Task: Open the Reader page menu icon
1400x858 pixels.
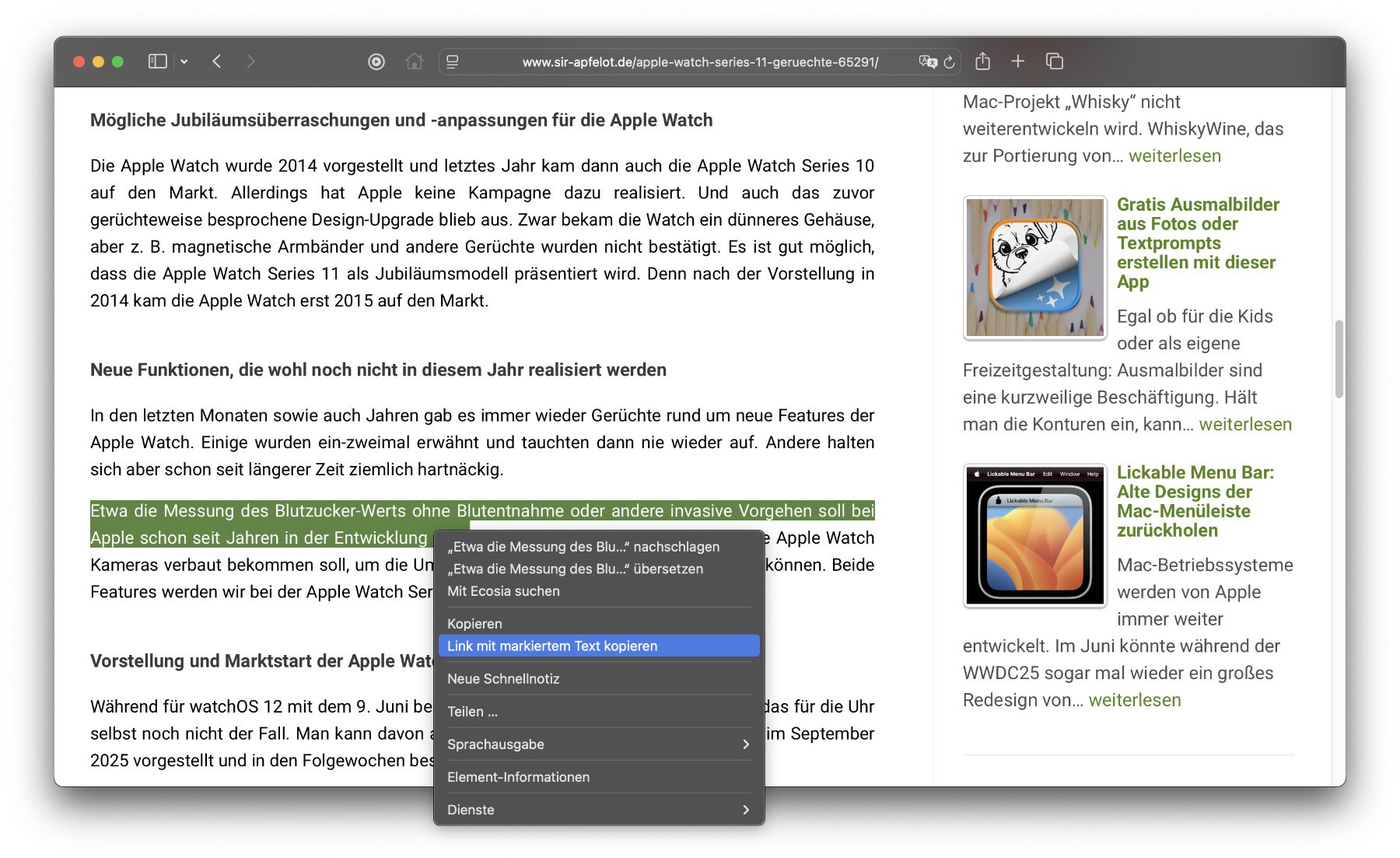Action: pos(453,61)
